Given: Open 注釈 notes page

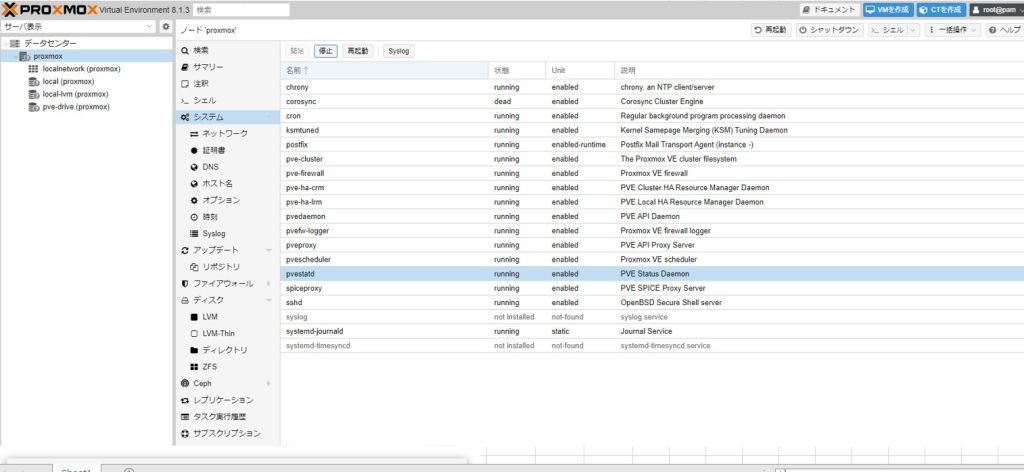Looking at the screenshot, I should (227, 84).
